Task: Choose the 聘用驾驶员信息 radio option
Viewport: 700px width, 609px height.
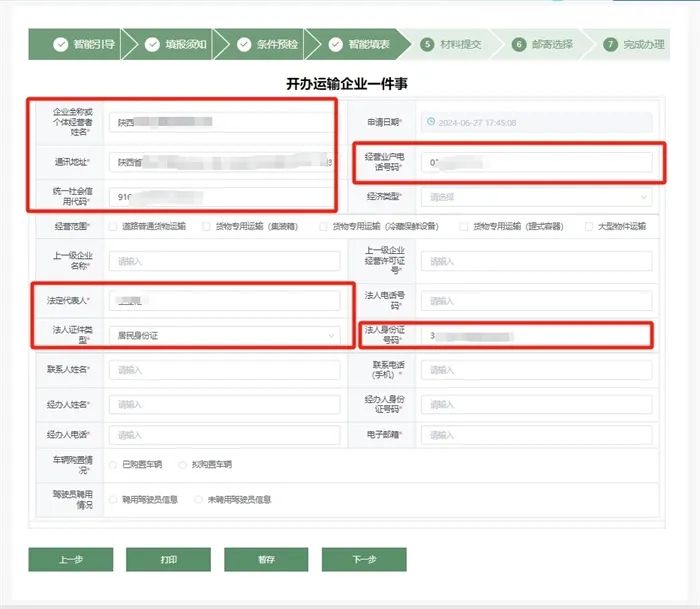Action: click(113, 499)
